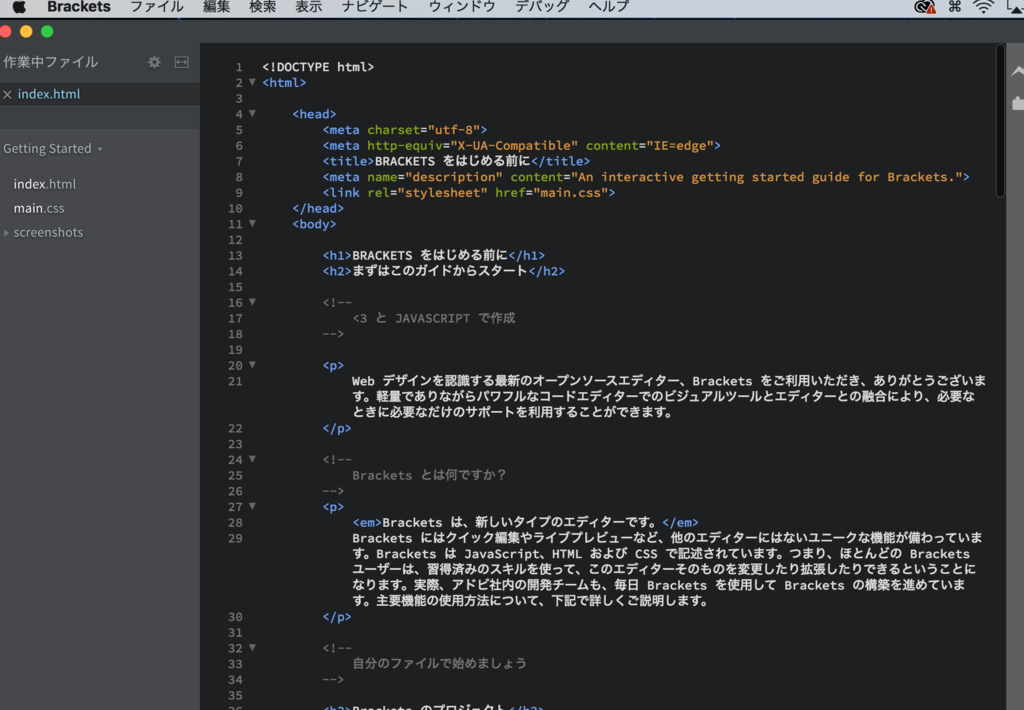Click line number 9 in the gutter

tap(239, 193)
